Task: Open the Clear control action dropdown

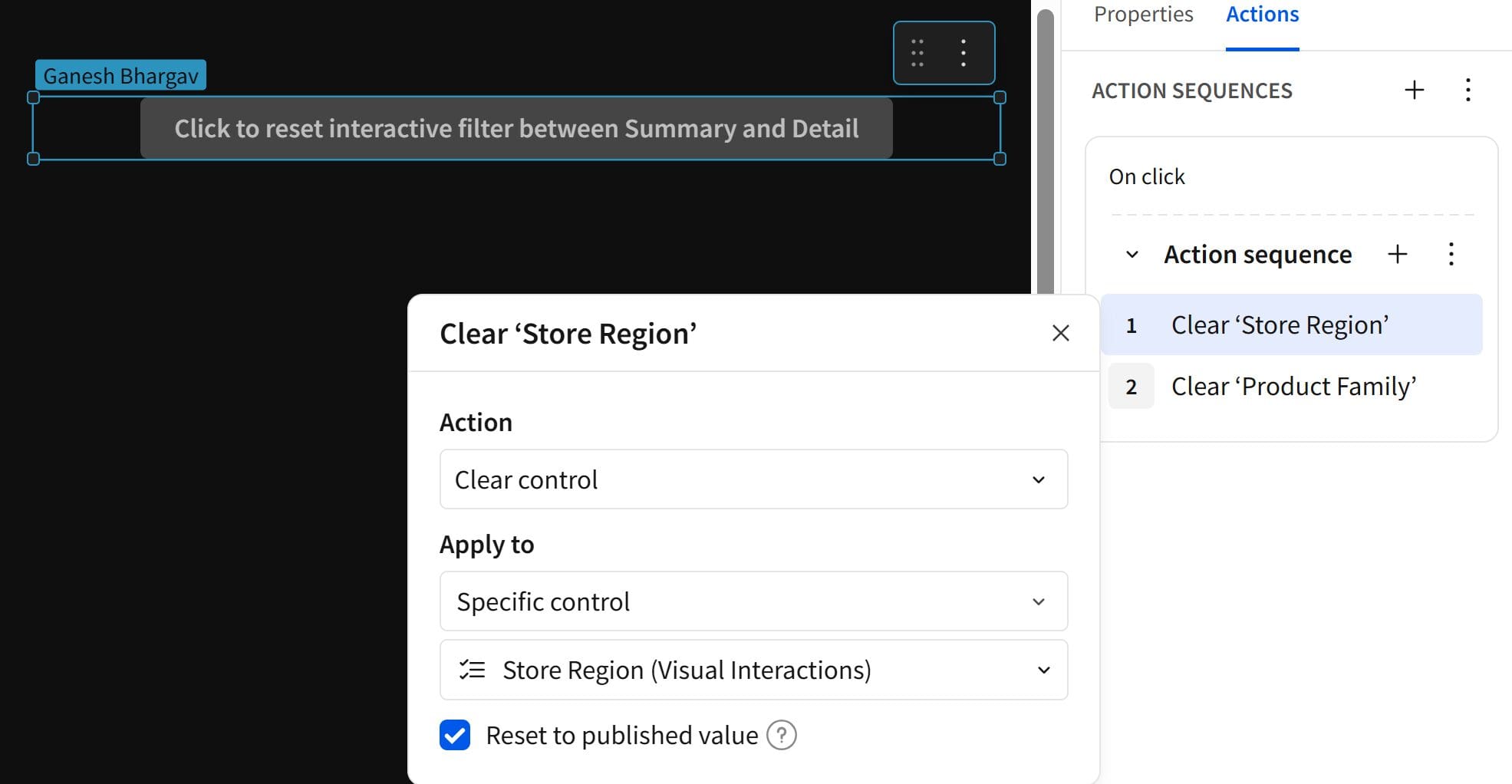Action: pyautogui.click(x=753, y=479)
